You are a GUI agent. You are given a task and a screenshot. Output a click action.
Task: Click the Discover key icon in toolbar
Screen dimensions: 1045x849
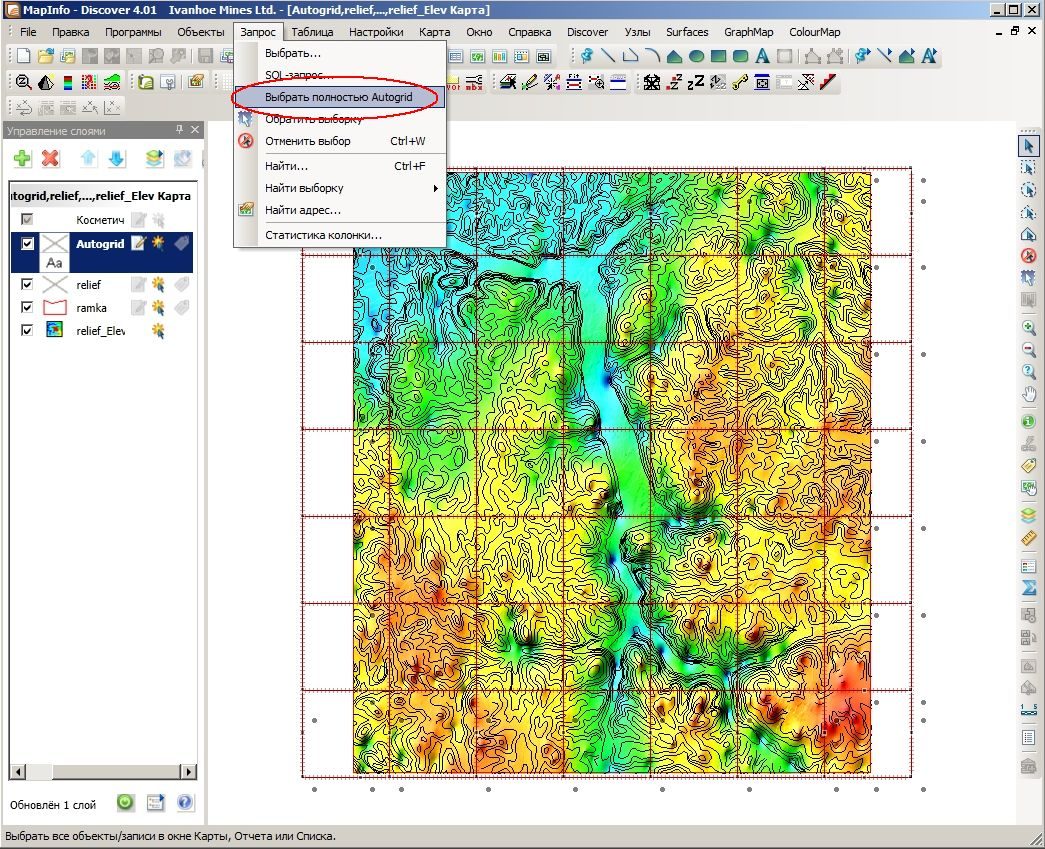(x=740, y=83)
